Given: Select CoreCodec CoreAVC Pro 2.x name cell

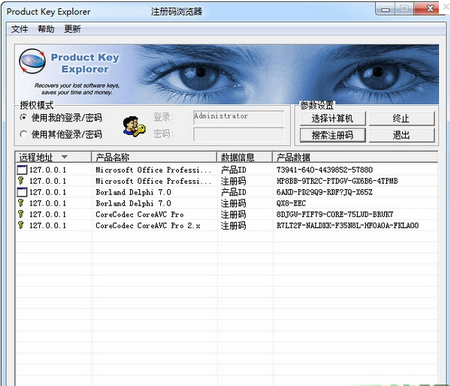Looking at the screenshot, I should coord(148,225).
